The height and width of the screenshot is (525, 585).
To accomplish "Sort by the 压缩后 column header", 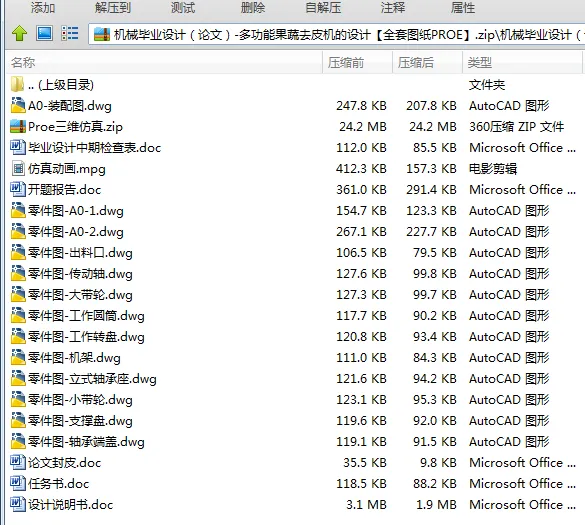I will (x=428, y=62).
